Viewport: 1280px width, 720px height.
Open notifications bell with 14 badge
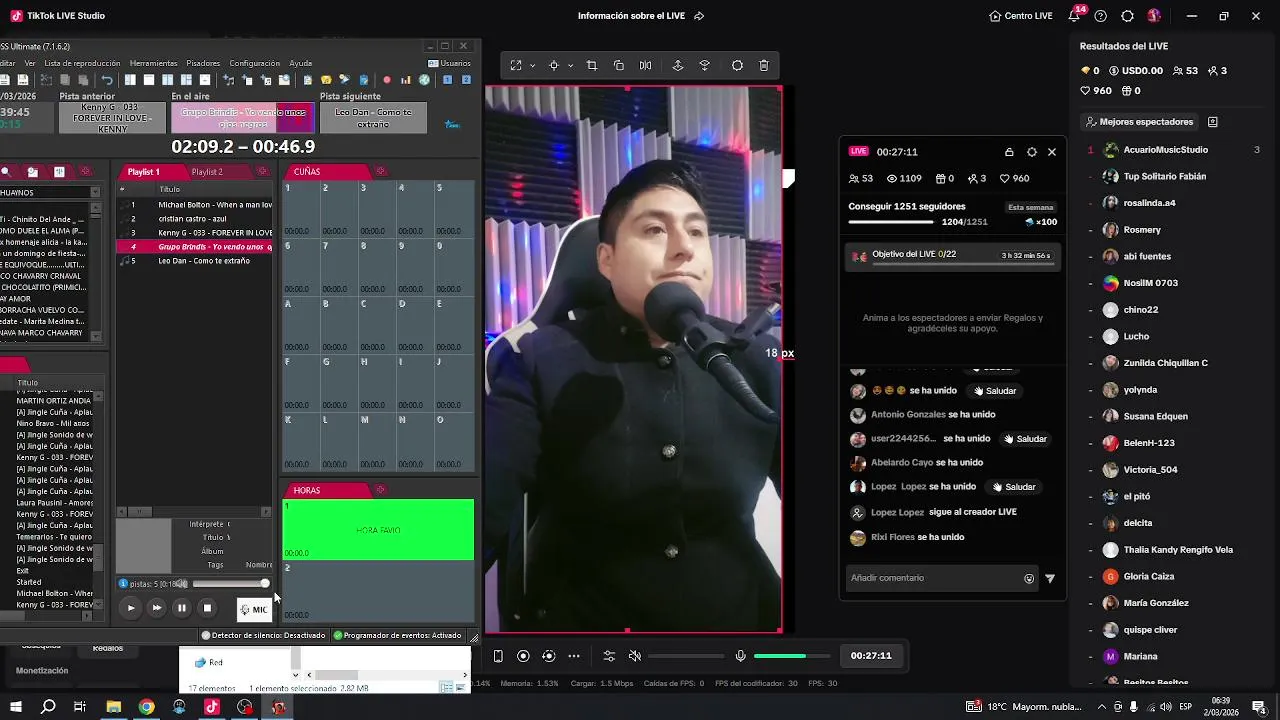point(1076,15)
